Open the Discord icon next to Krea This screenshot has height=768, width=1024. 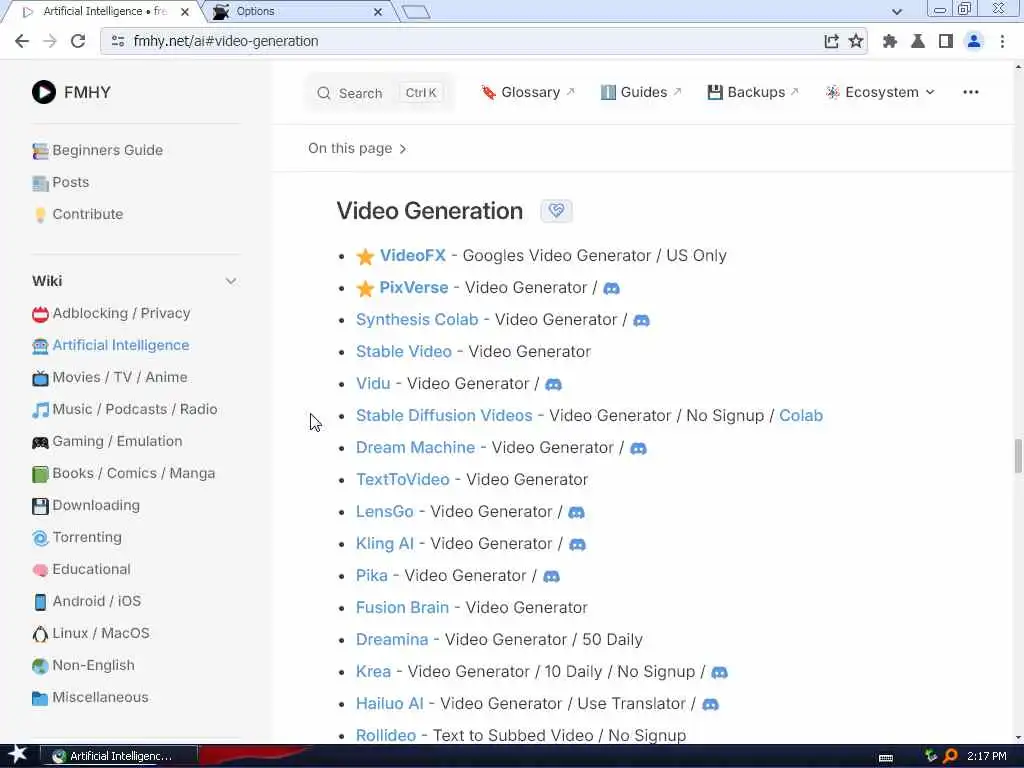point(719,672)
